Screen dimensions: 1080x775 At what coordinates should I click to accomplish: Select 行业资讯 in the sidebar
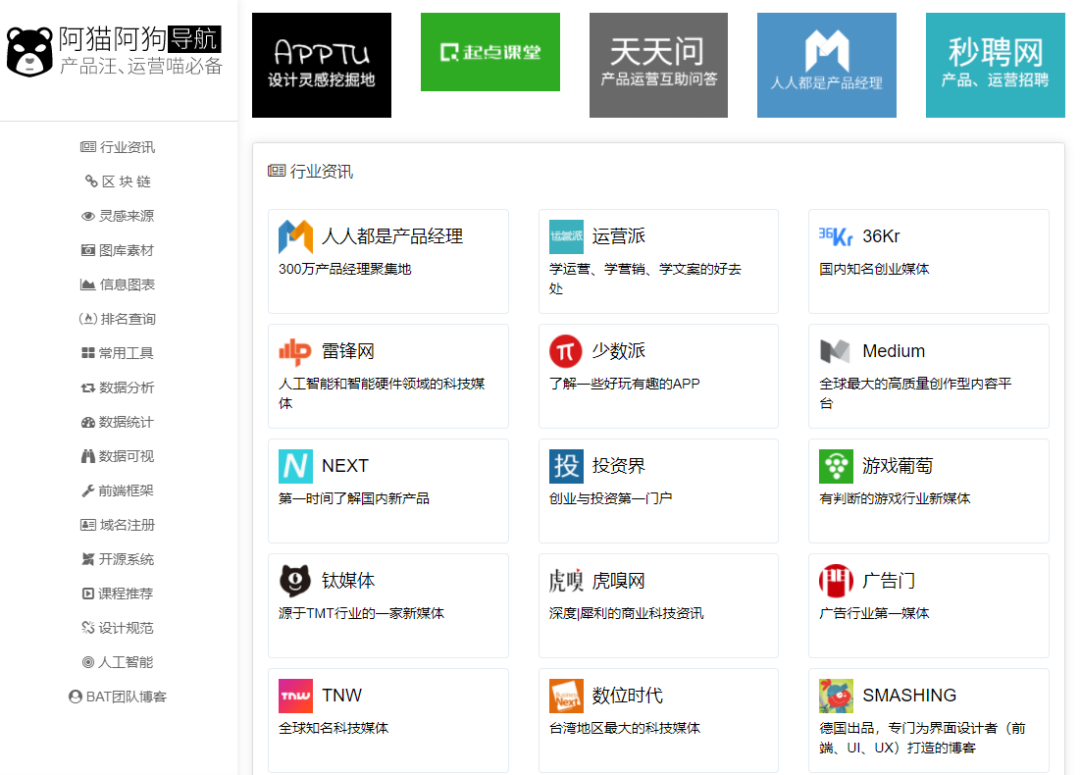tap(118, 147)
